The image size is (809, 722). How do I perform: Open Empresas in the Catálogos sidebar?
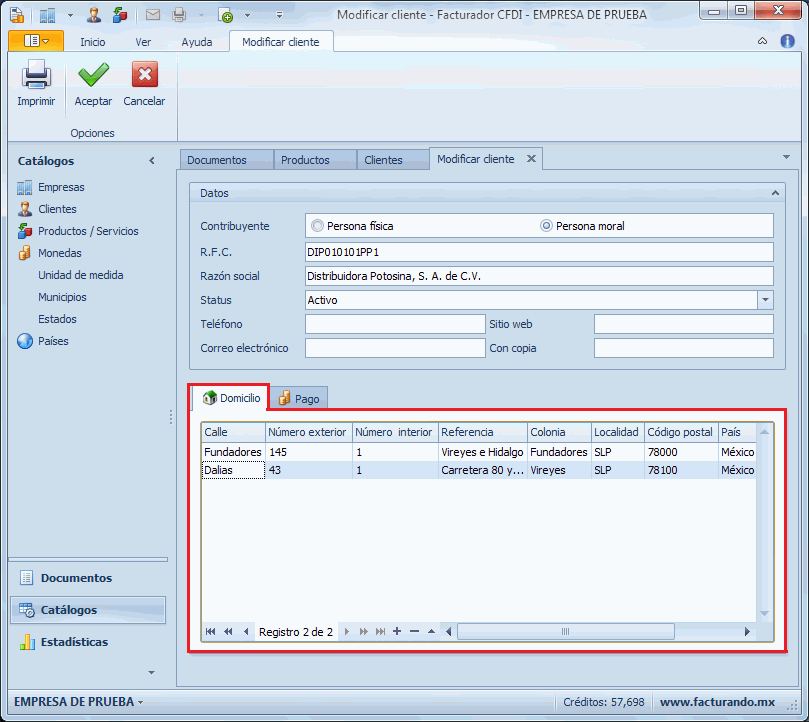tap(60, 187)
